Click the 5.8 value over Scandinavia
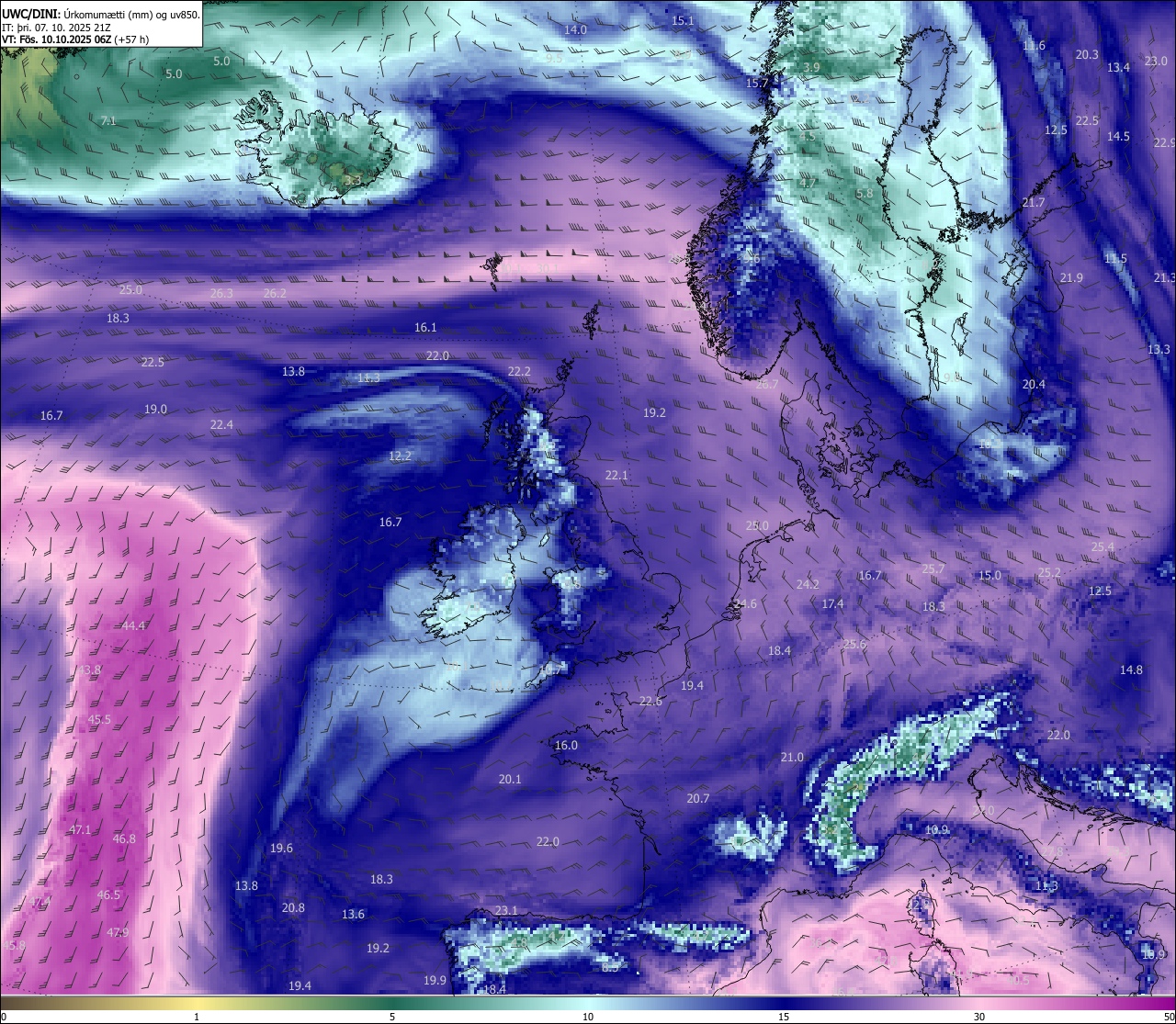 (865, 194)
